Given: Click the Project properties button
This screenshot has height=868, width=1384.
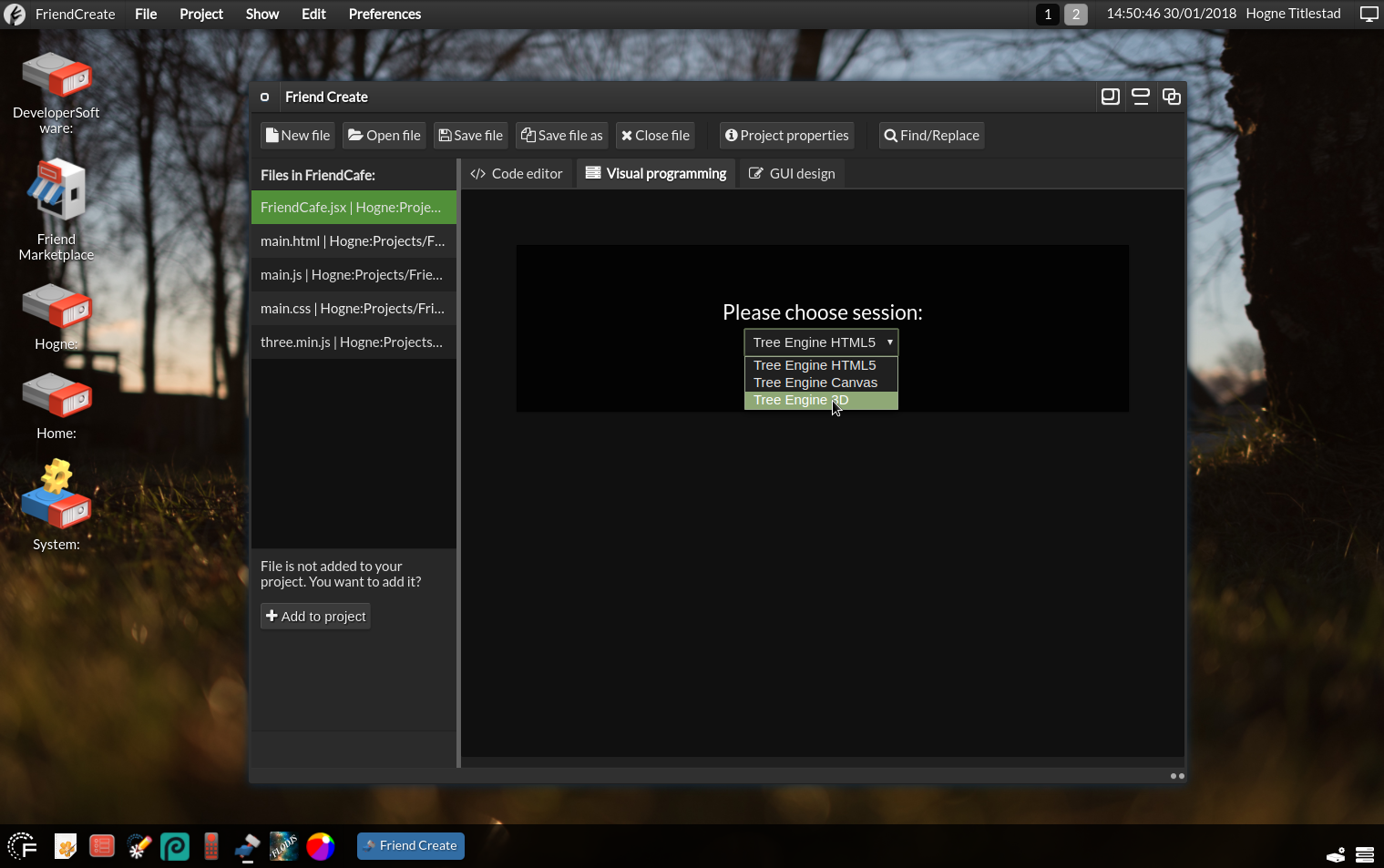Looking at the screenshot, I should [x=786, y=136].
